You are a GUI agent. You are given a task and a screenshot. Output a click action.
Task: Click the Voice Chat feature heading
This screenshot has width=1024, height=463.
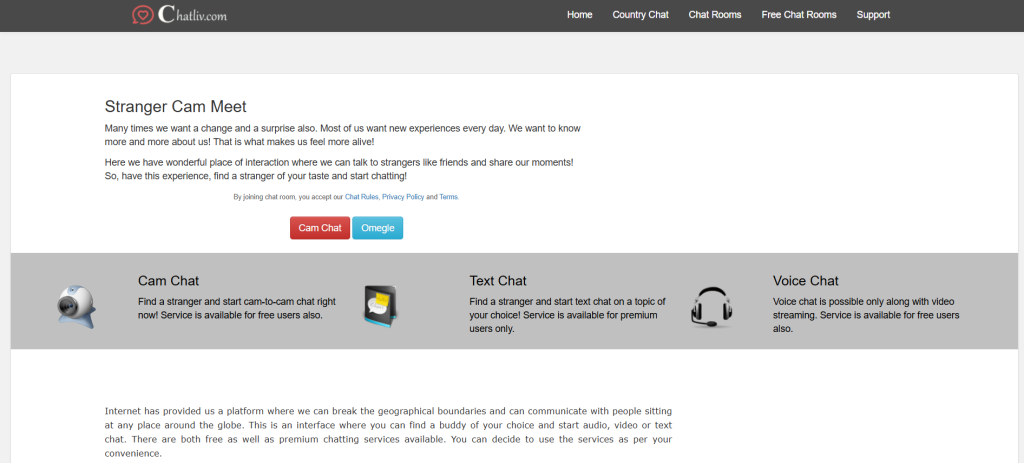[x=805, y=281]
